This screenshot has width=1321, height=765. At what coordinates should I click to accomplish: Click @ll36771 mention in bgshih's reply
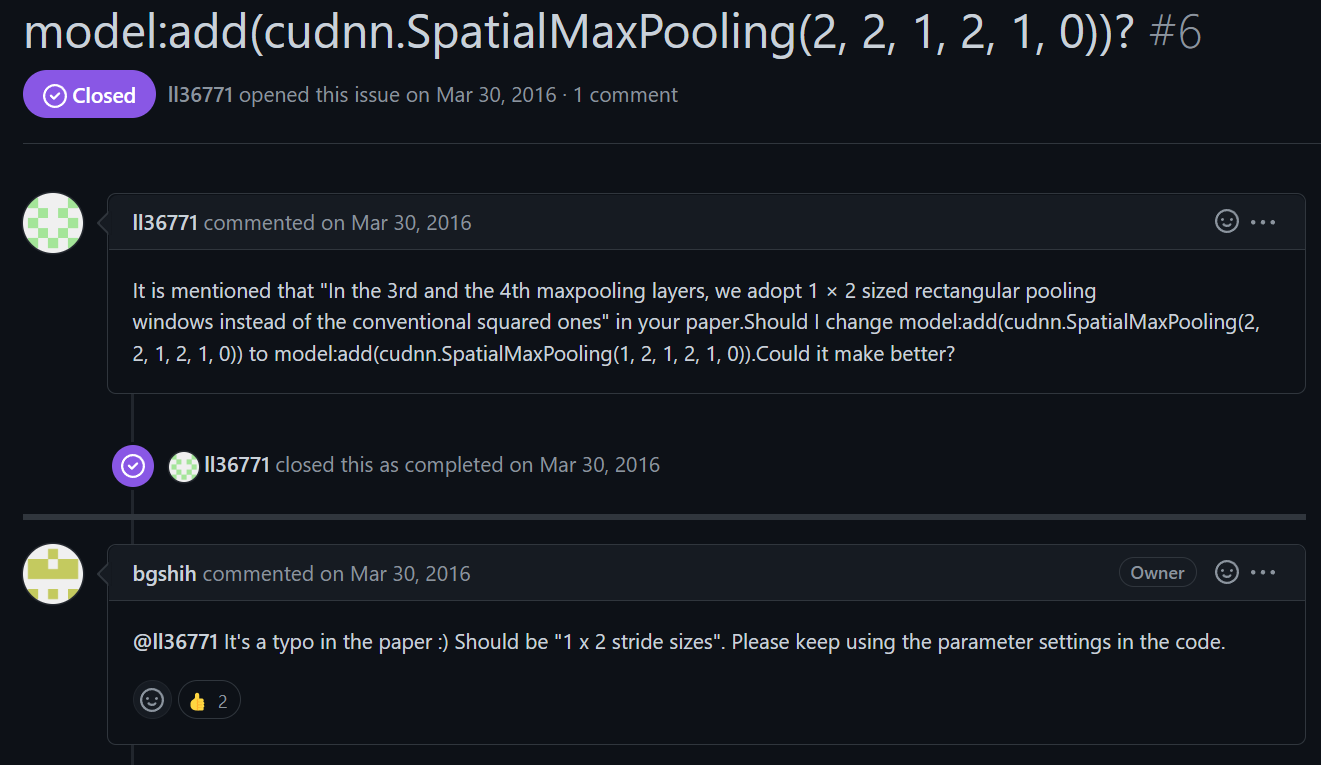pyautogui.click(x=175, y=642)
